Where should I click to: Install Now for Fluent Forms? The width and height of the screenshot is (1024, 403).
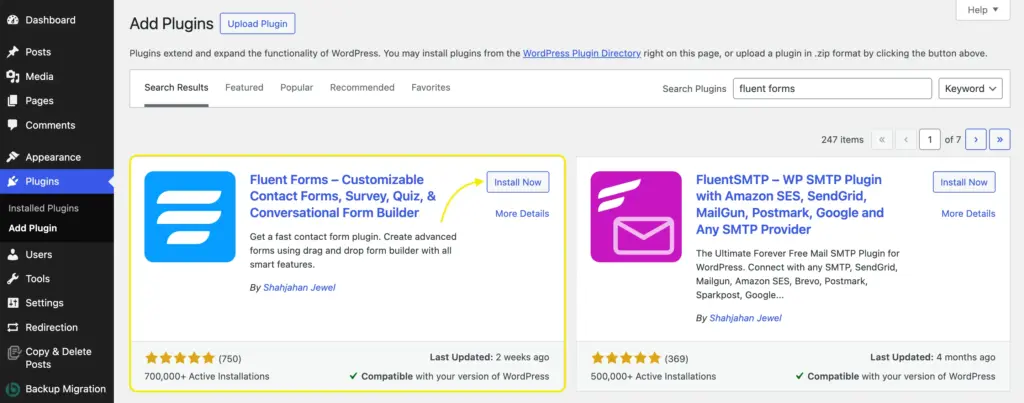(x=518, y=182)
